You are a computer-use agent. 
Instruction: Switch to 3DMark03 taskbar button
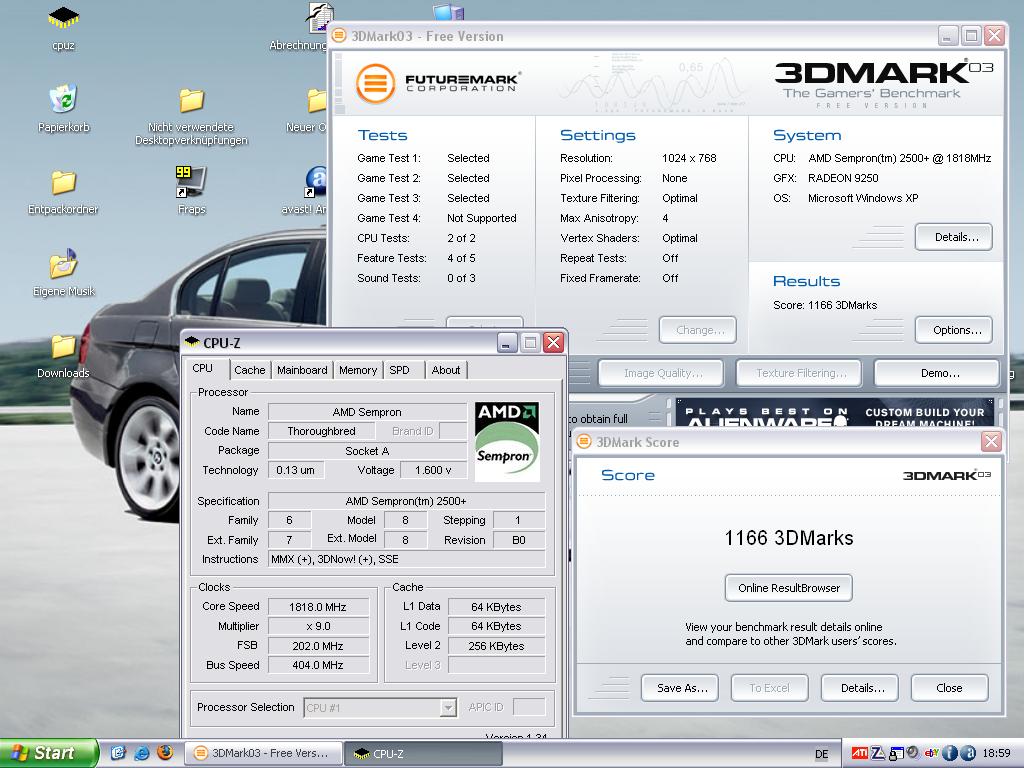pos(263,753)
